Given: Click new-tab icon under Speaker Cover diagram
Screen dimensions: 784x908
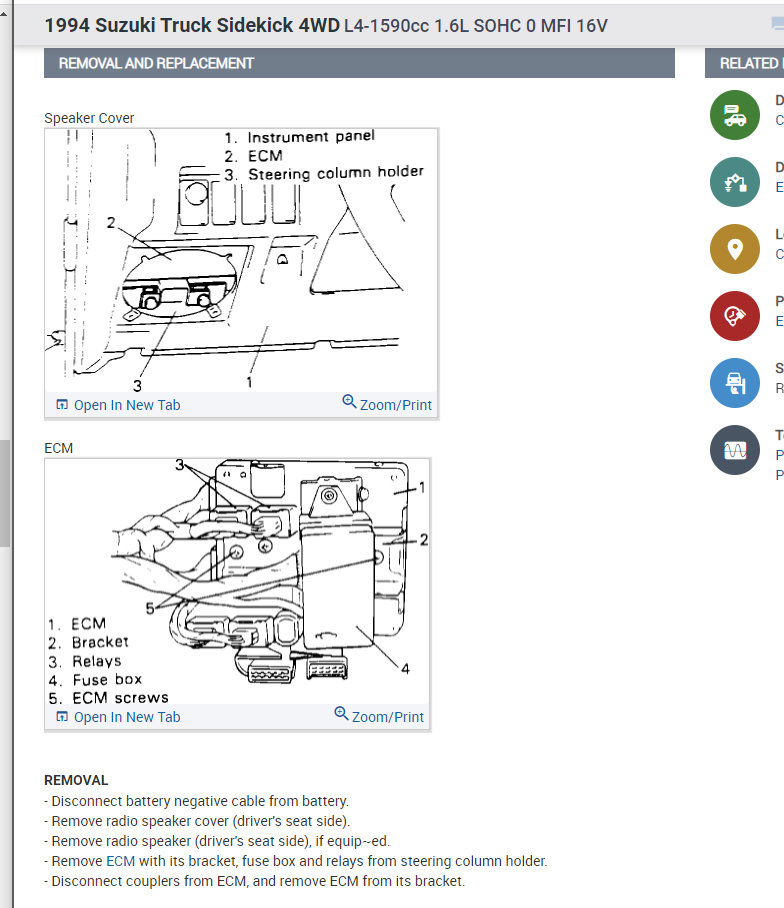Looking at the screenshot, I should tap(62, 405).
